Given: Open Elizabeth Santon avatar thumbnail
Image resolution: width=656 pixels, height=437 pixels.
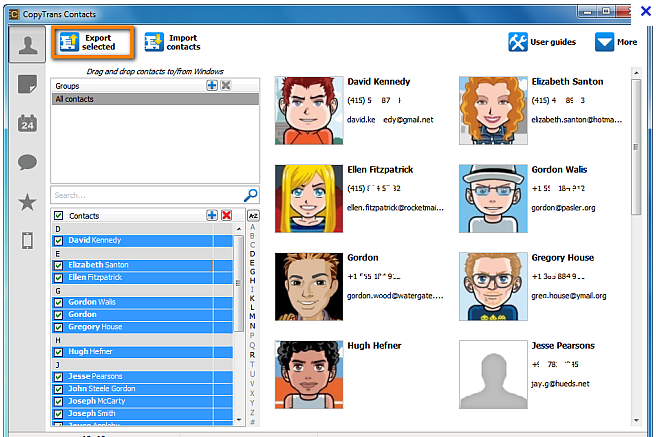Looking at the screenshot, I should point(493,110).
